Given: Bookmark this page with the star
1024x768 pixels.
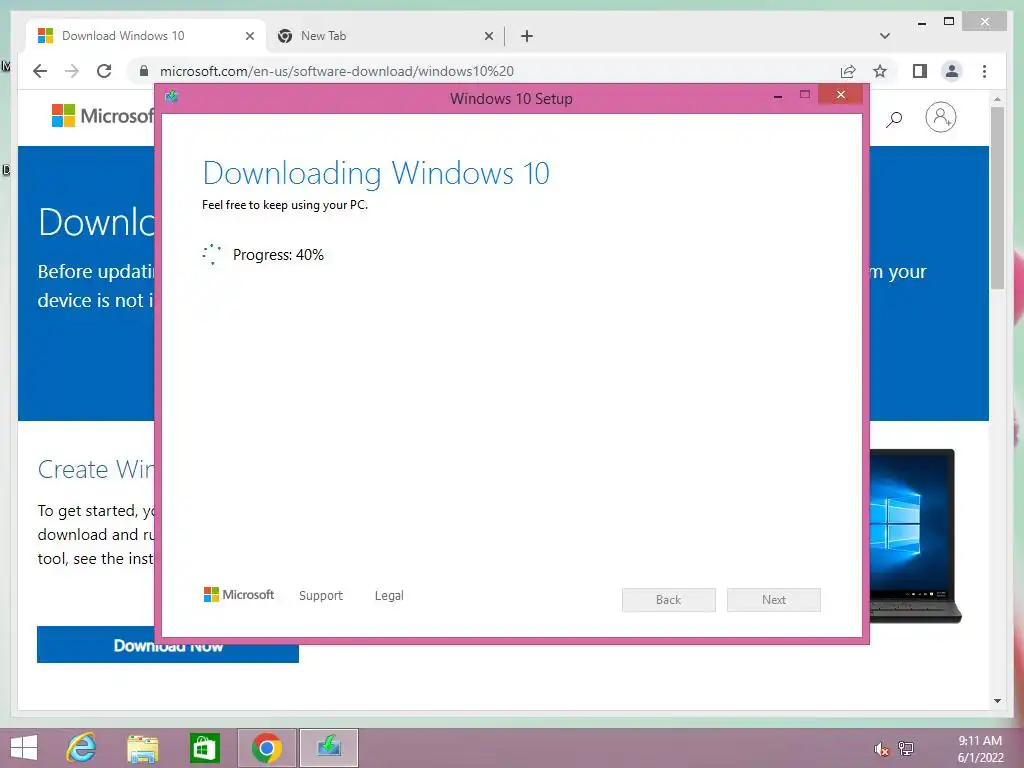Looking at the screenshot, I should 880,71.
